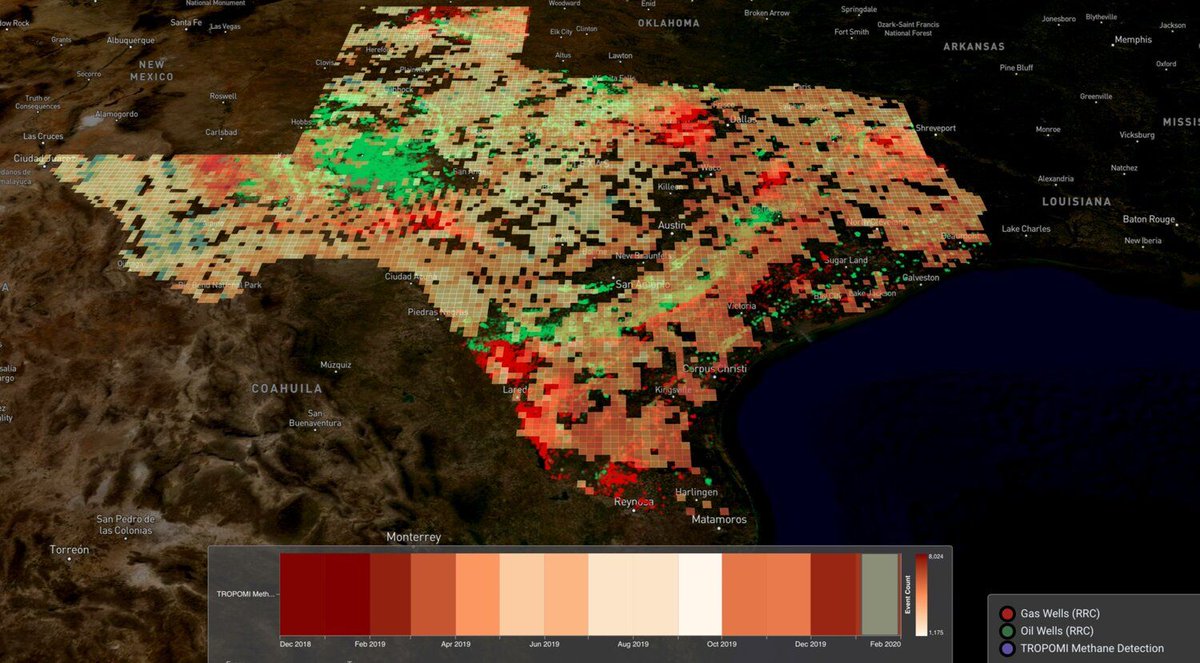Click the Corpus Christi map label
The image size is (1200, 663).
coord(714,369)
